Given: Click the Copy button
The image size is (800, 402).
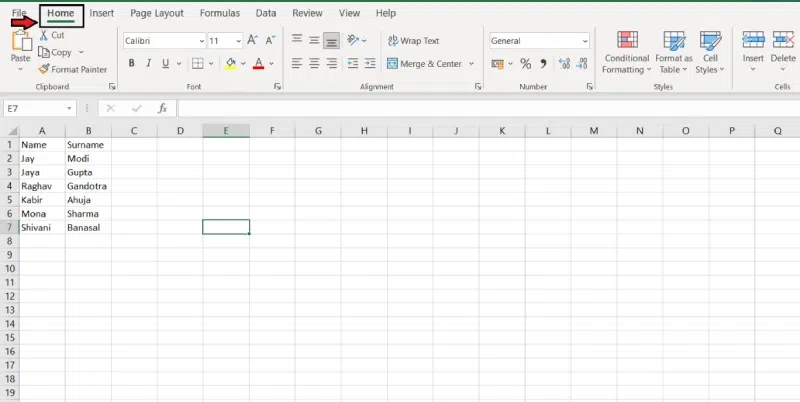Looking at the screenshot, I should pyautogui.click(x=55, y=52).
